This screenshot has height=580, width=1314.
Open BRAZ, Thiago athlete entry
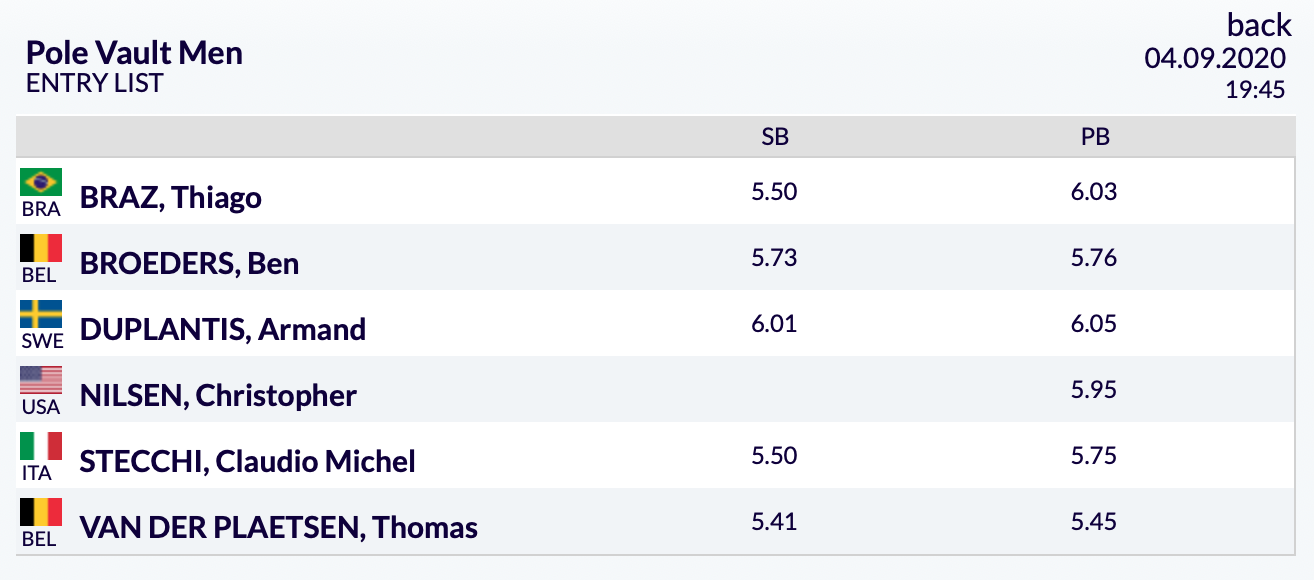click(x=171, y=197)
